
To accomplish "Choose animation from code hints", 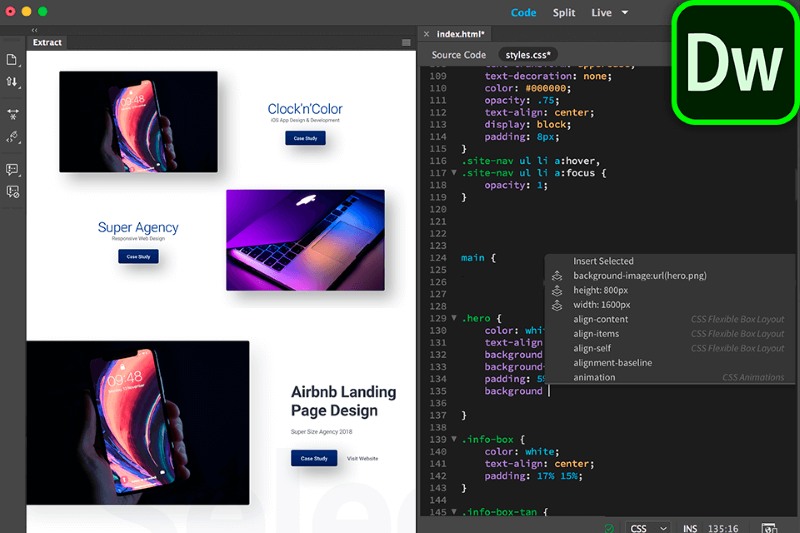I will (594, 377).
